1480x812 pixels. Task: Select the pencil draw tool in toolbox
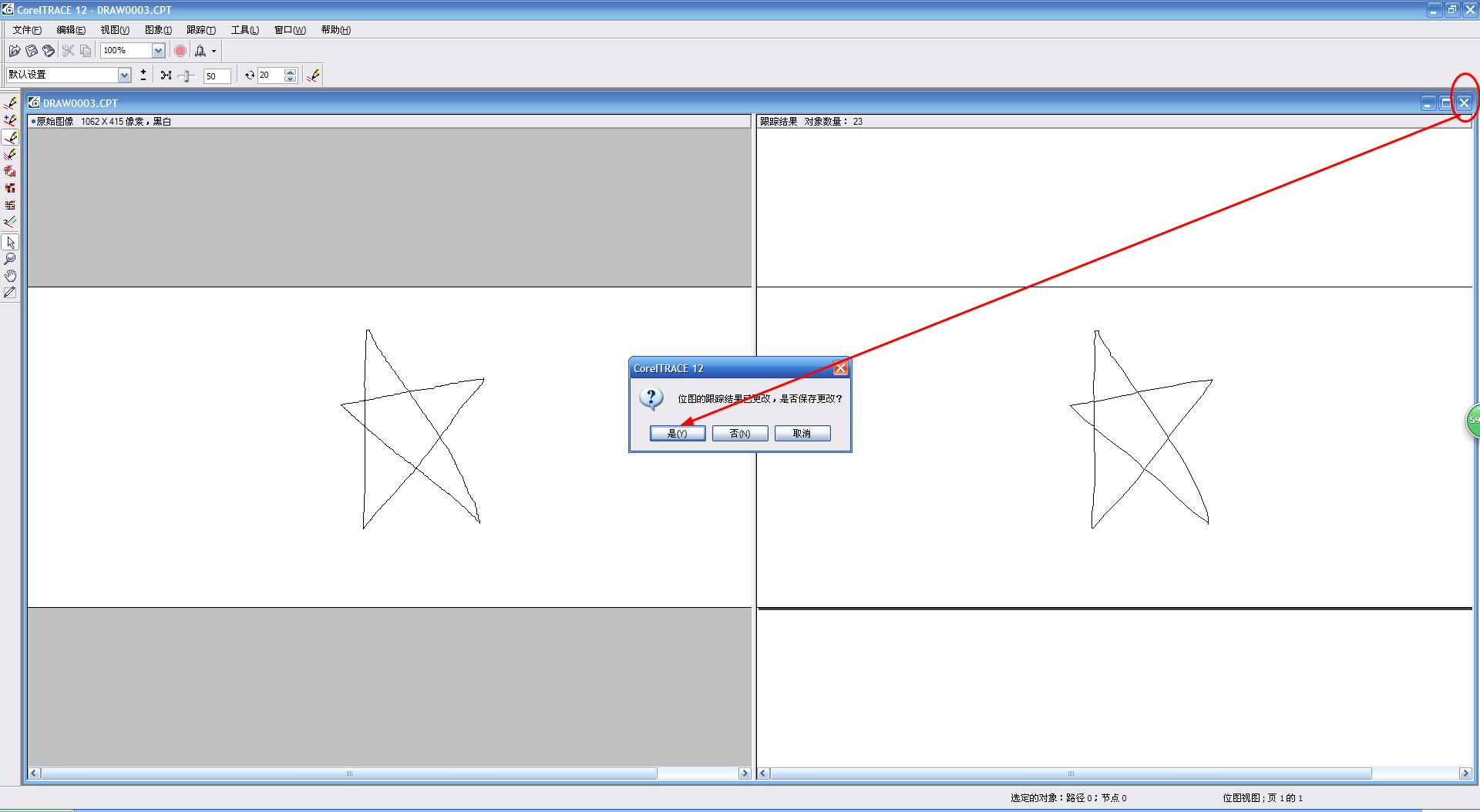pyautogui.click(x=10, y=293)
